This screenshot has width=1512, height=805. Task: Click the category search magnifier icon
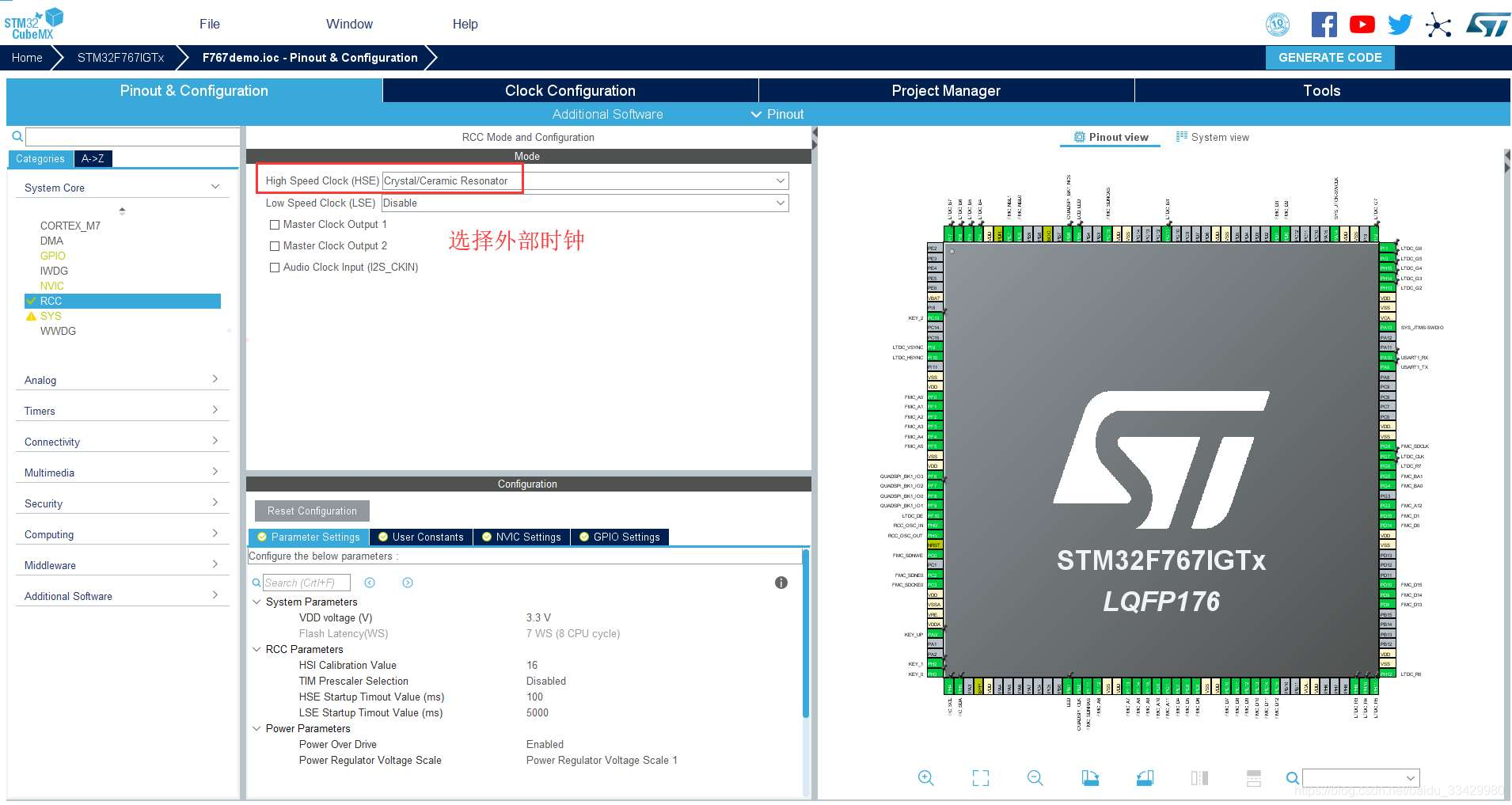17,136
